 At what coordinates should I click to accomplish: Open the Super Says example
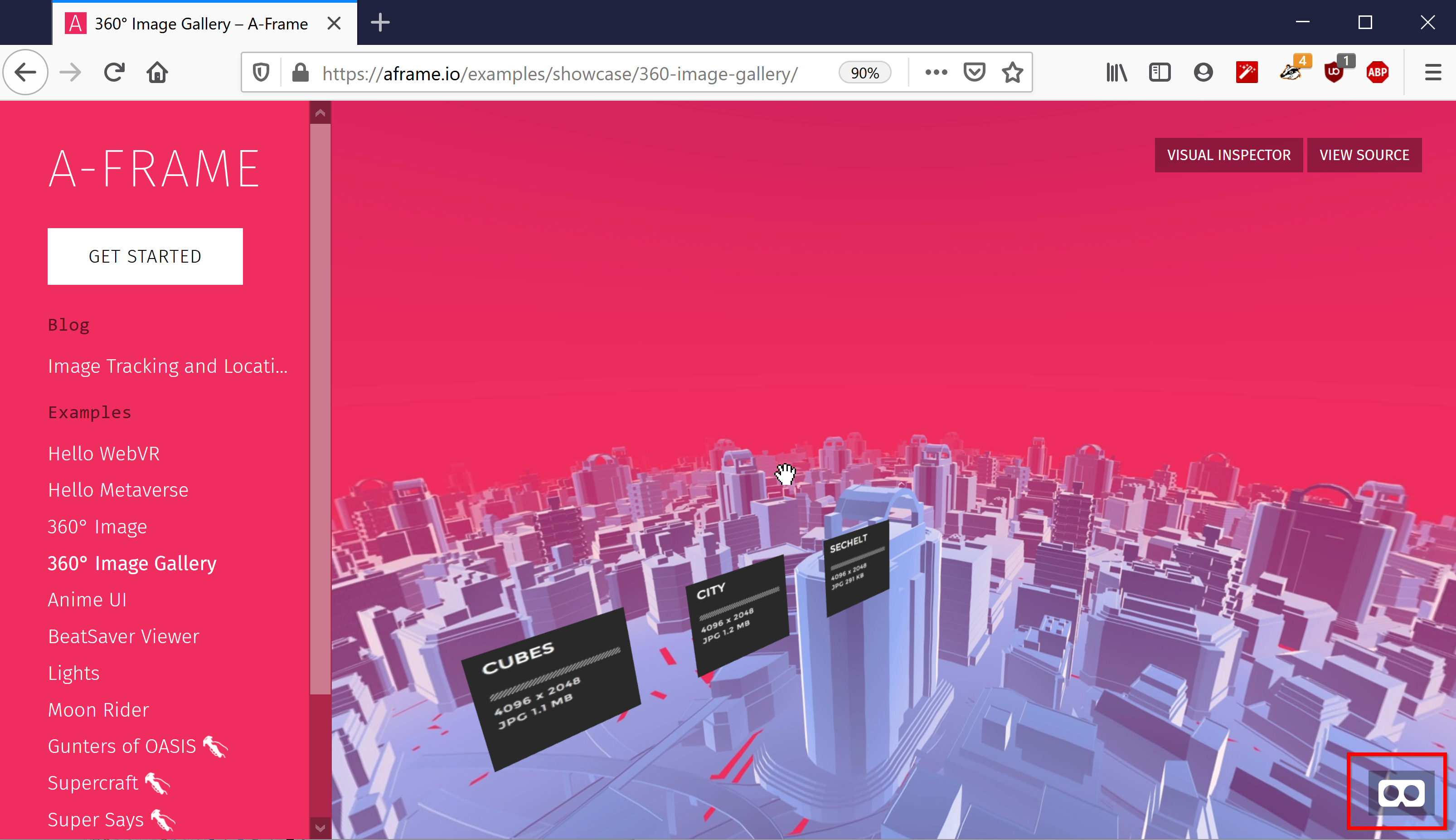coord(111,820)
